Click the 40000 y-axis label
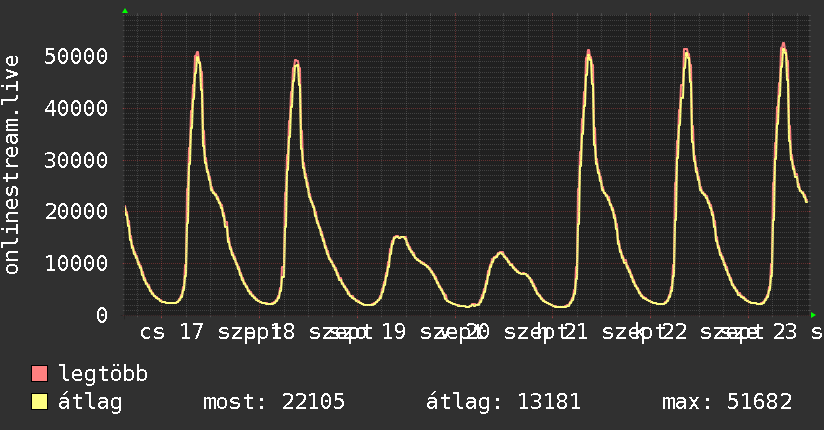This screenshot has width=824, height=430. tap(76, 108)
